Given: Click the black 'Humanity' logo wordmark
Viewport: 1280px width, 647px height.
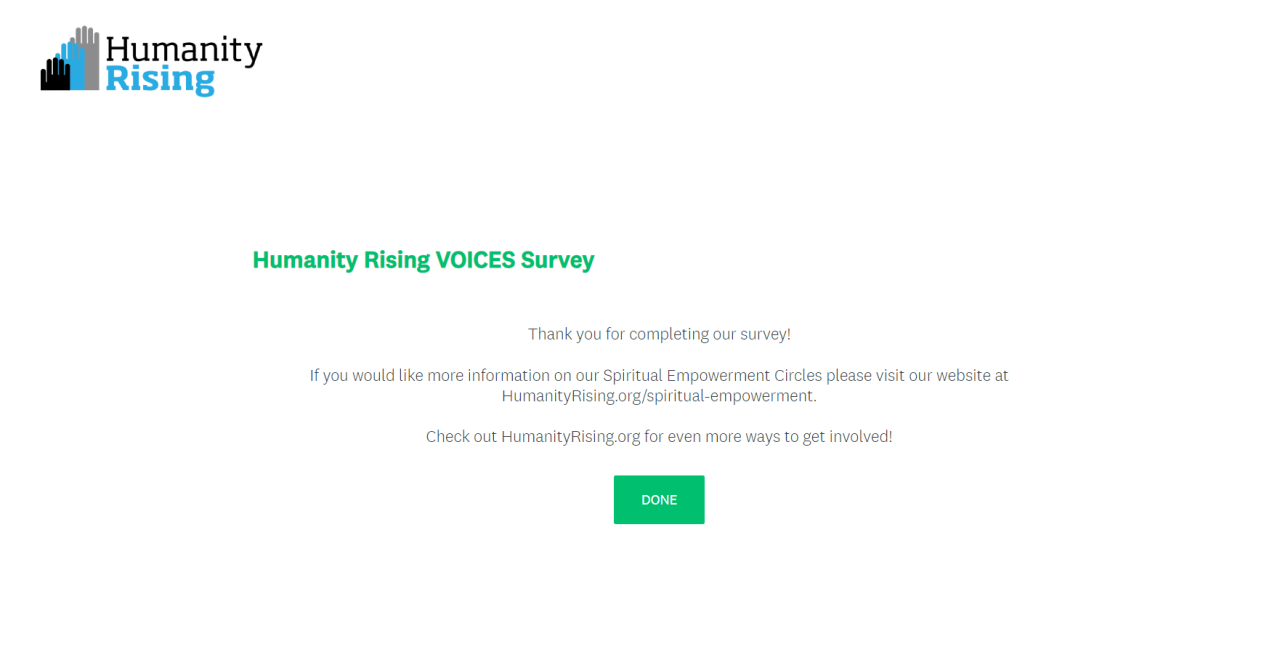Looking at the screenshot, I should (183, 50).
